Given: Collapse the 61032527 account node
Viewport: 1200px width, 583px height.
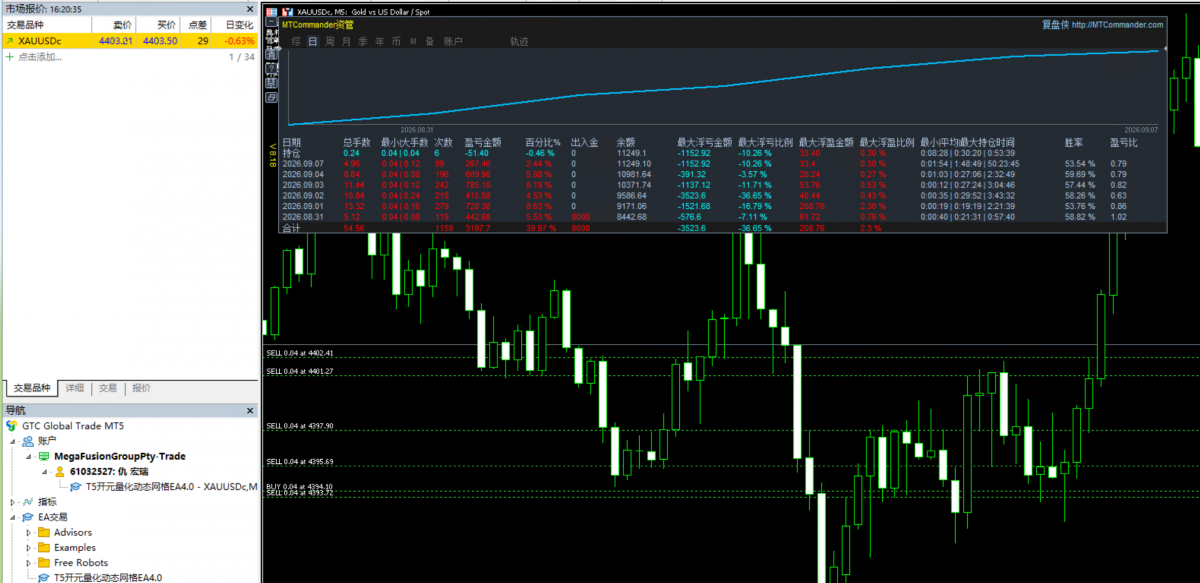Looking at the screenshot, I should pyautogui.click(x=44, y=471).
